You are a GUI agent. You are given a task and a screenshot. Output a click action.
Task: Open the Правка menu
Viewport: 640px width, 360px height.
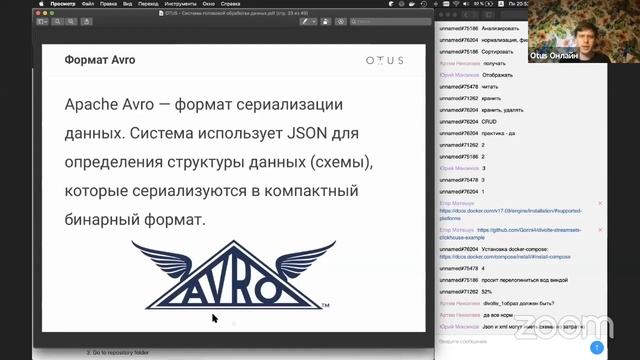(108, 4)
